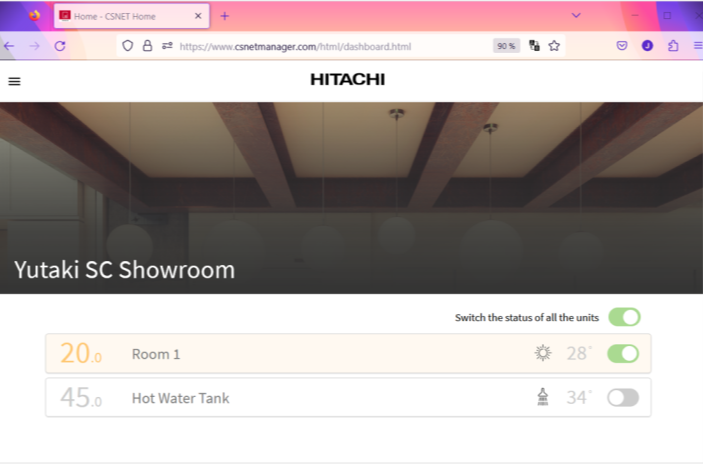Click the HITACHI logo
Image resolution: width=703 pixels, height=464 pixels.
(347, 80)
